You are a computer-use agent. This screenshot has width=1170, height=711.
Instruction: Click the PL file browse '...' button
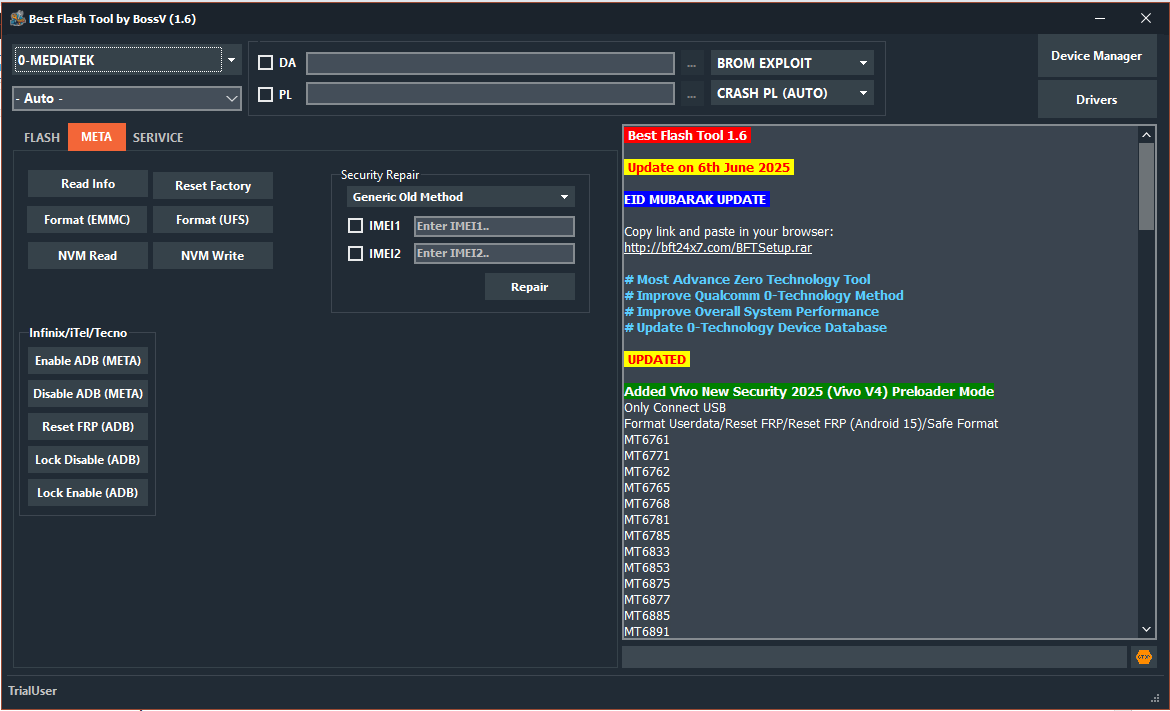pyautogui.click(x=692, y=95)
